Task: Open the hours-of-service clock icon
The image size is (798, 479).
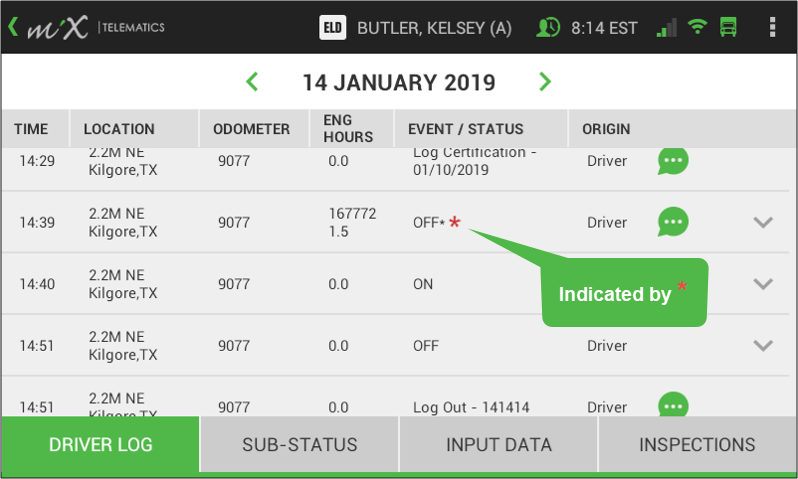Action: 548,27
